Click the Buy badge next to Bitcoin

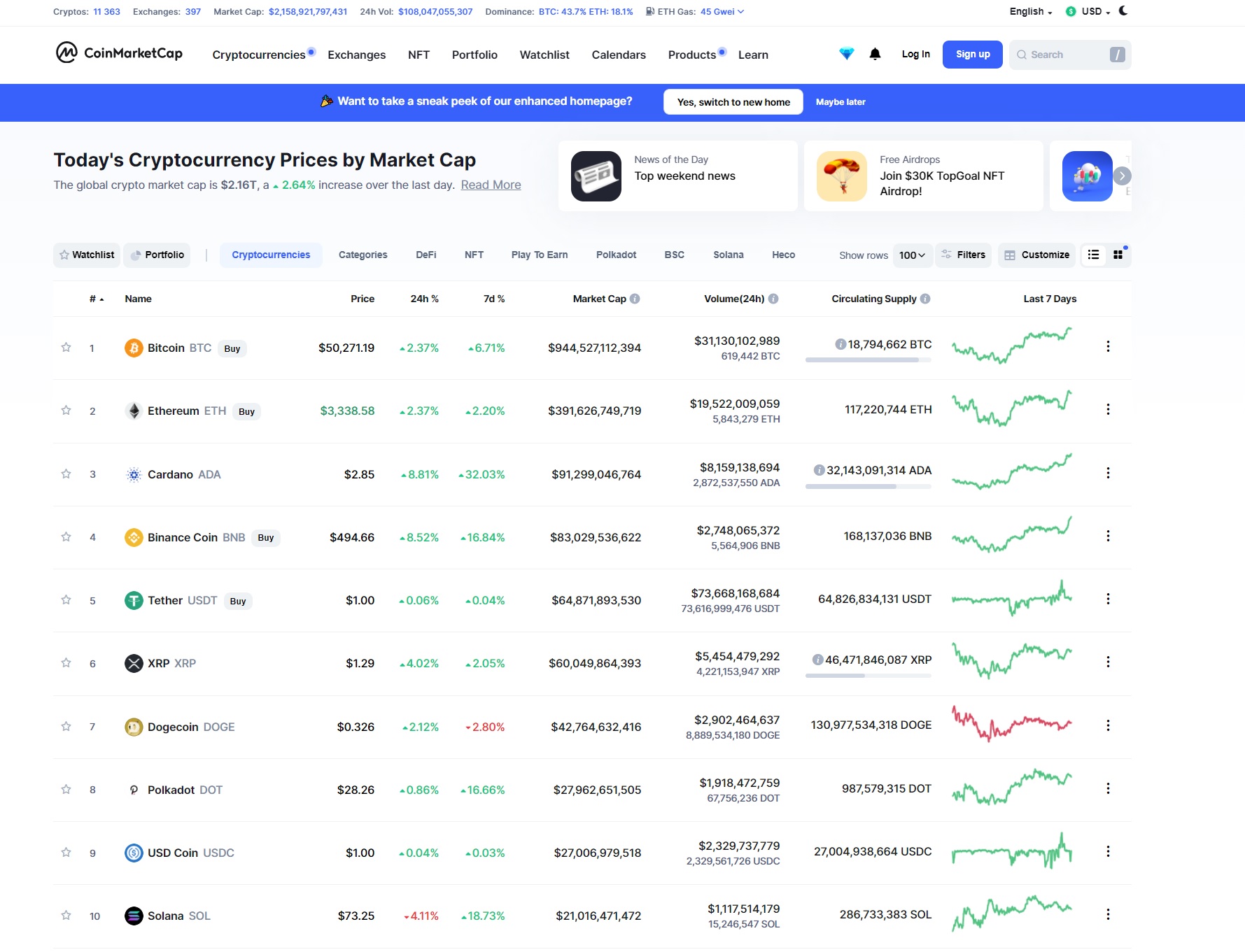(232, 348)
